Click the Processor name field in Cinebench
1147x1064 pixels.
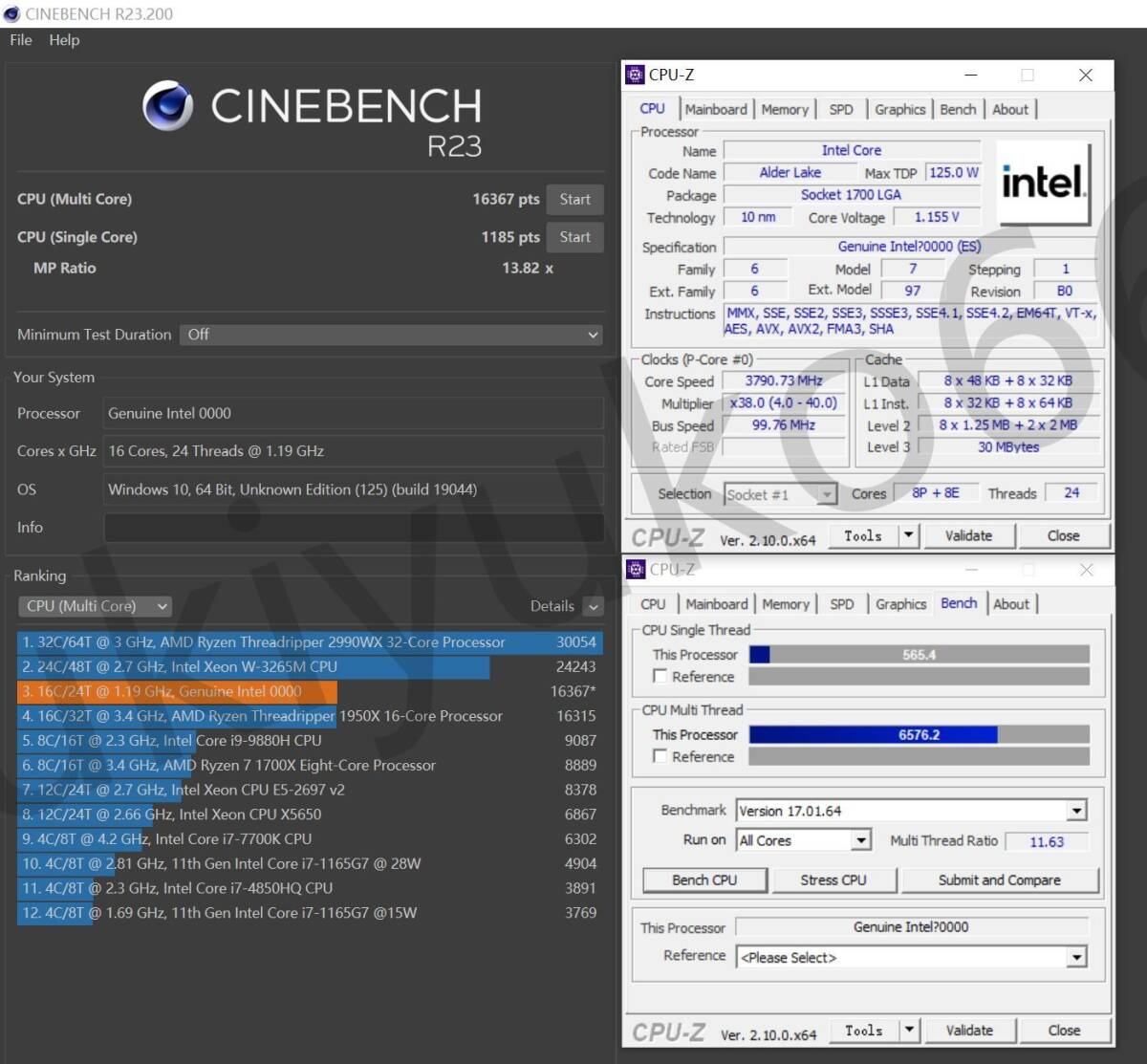354,414
